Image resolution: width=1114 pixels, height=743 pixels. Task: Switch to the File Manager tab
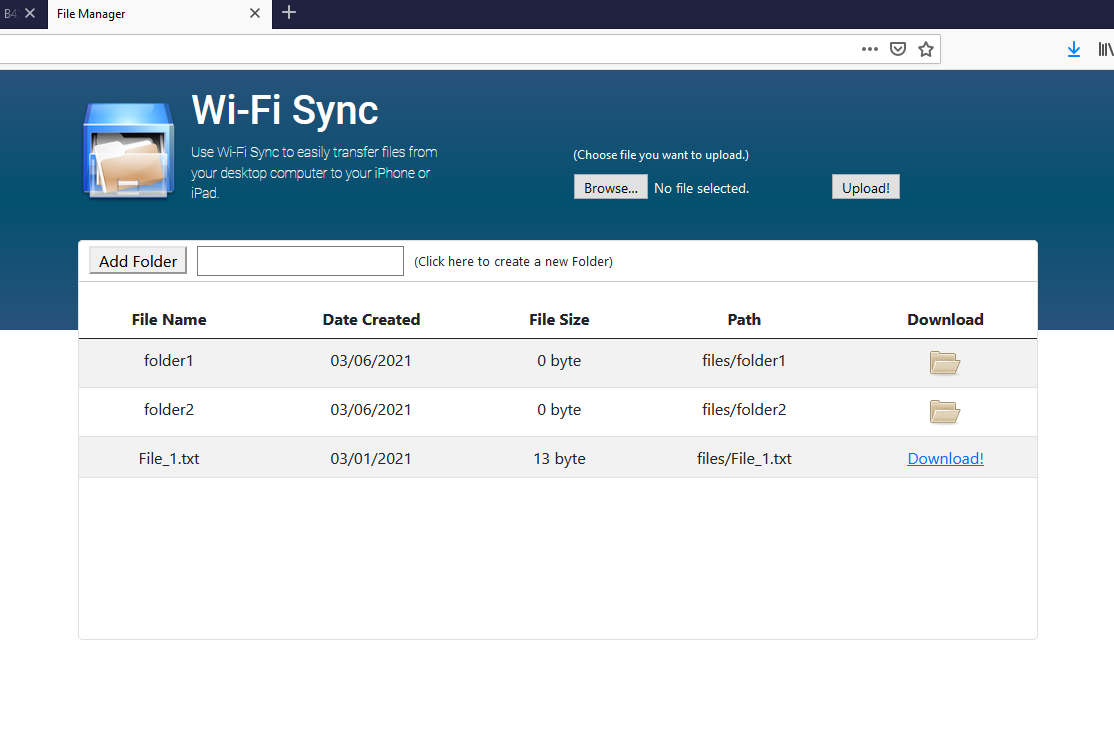(x=160, y=14)
